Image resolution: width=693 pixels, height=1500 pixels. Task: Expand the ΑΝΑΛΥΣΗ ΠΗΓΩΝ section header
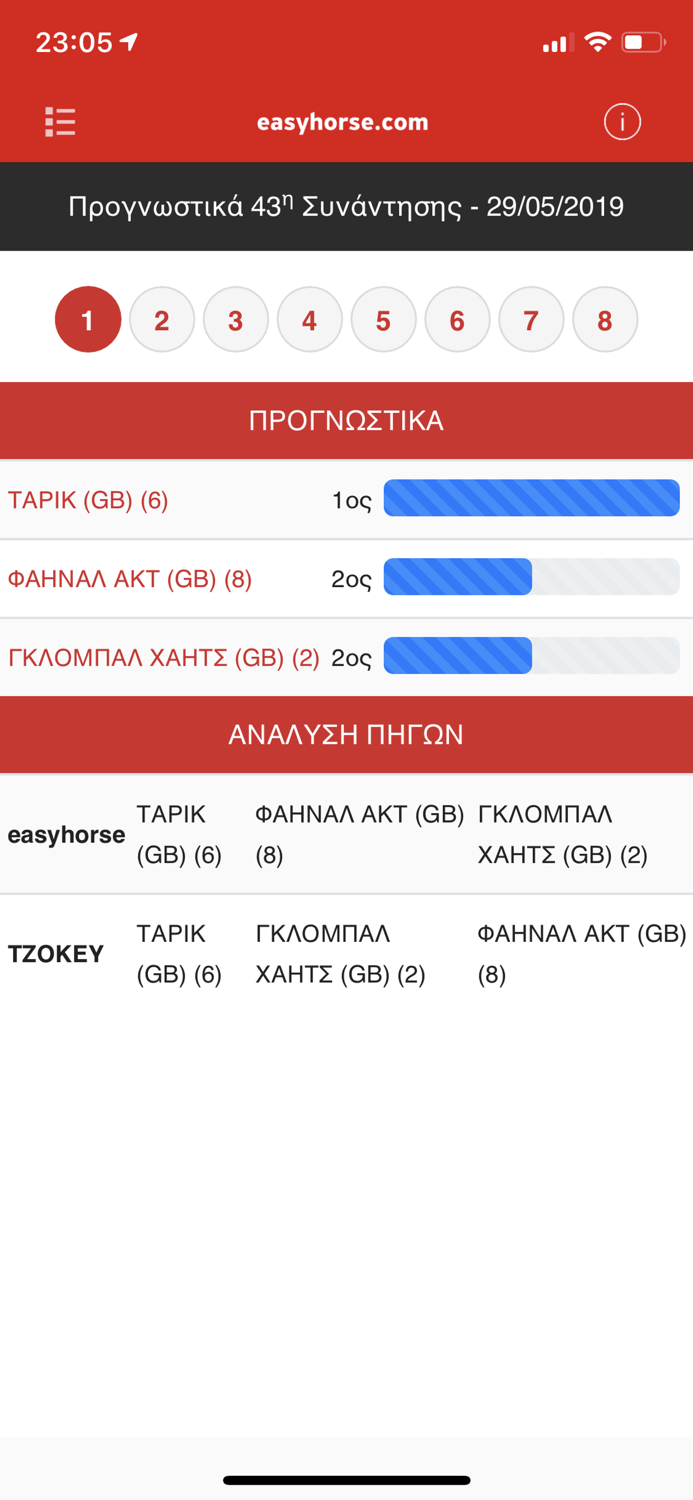pos(346,733)
